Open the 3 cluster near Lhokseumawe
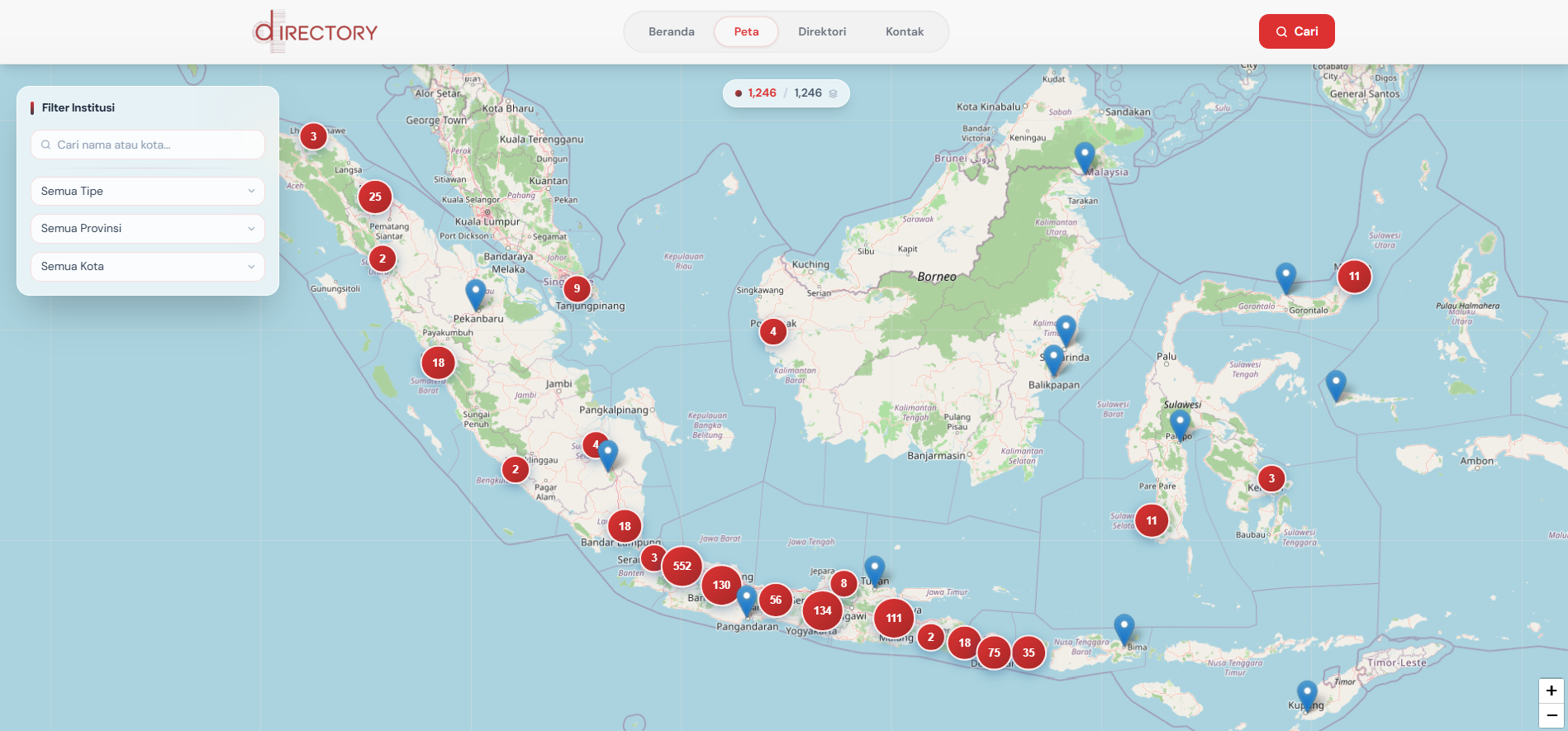The image size is (1568, 731). [x=313, y=136]
